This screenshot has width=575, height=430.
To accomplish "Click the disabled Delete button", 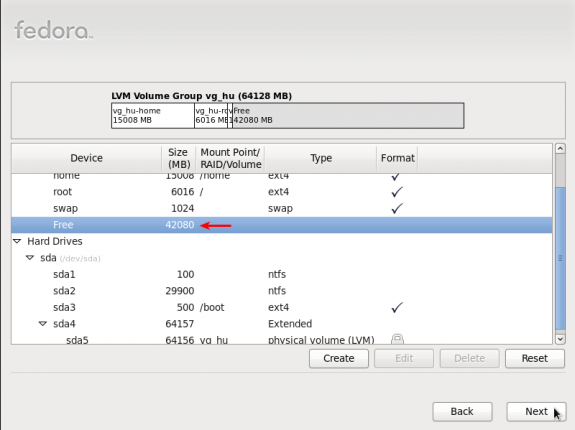I will [x=469, y=358].
